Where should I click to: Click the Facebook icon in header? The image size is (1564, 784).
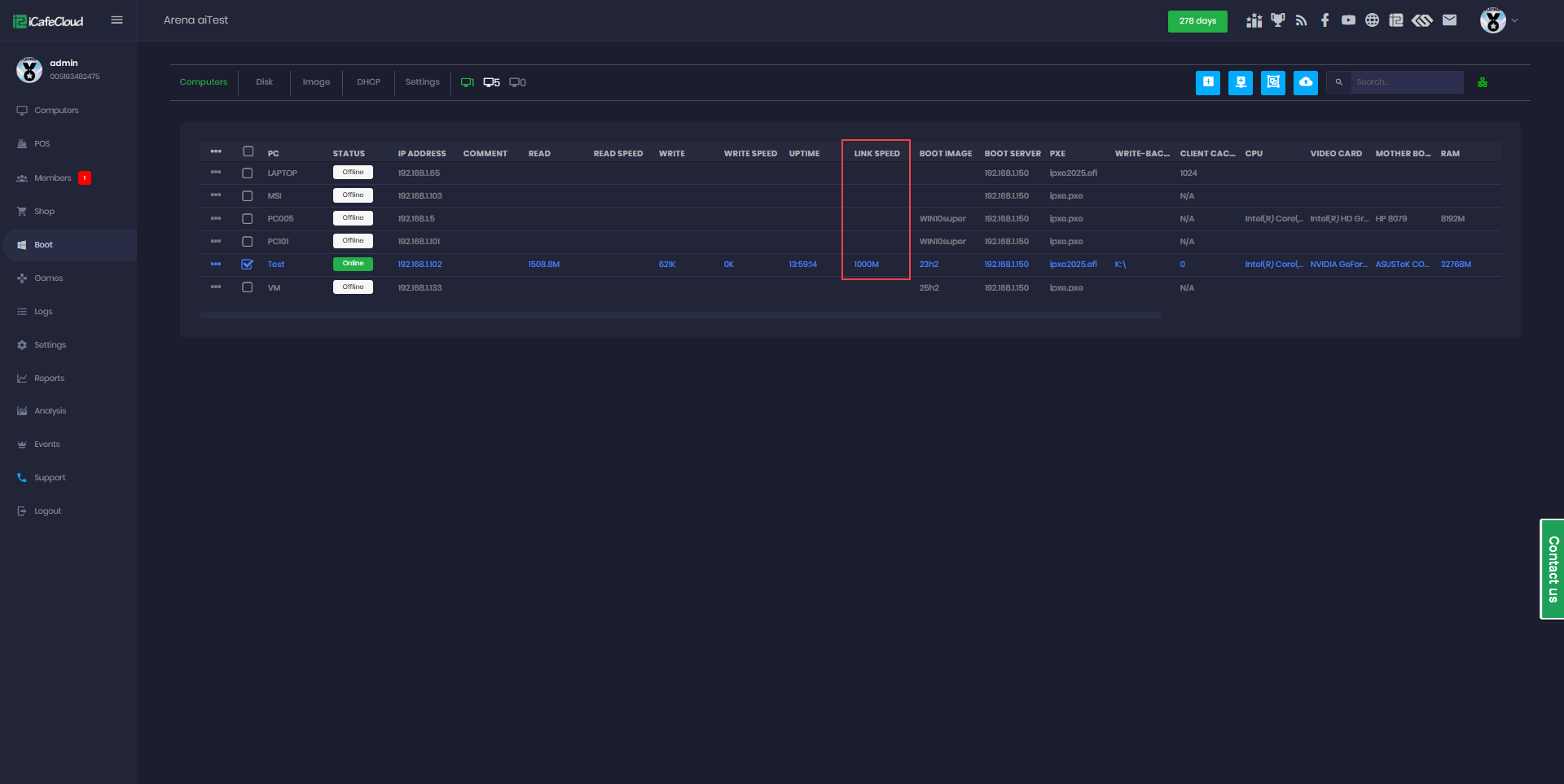[x=1325, y=20]
